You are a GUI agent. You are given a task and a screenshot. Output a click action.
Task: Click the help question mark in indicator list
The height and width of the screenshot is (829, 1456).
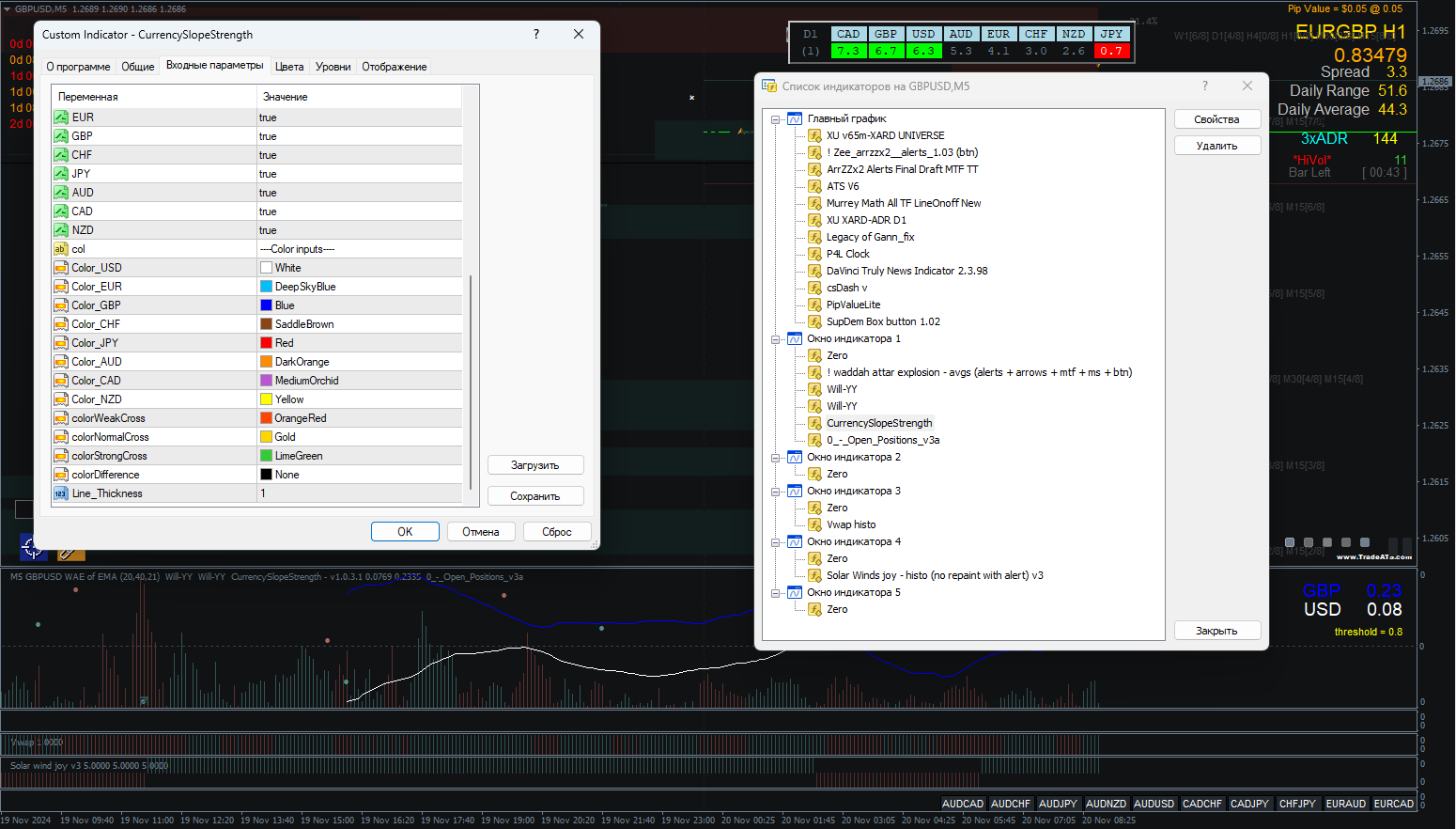tap(1205, 86)
